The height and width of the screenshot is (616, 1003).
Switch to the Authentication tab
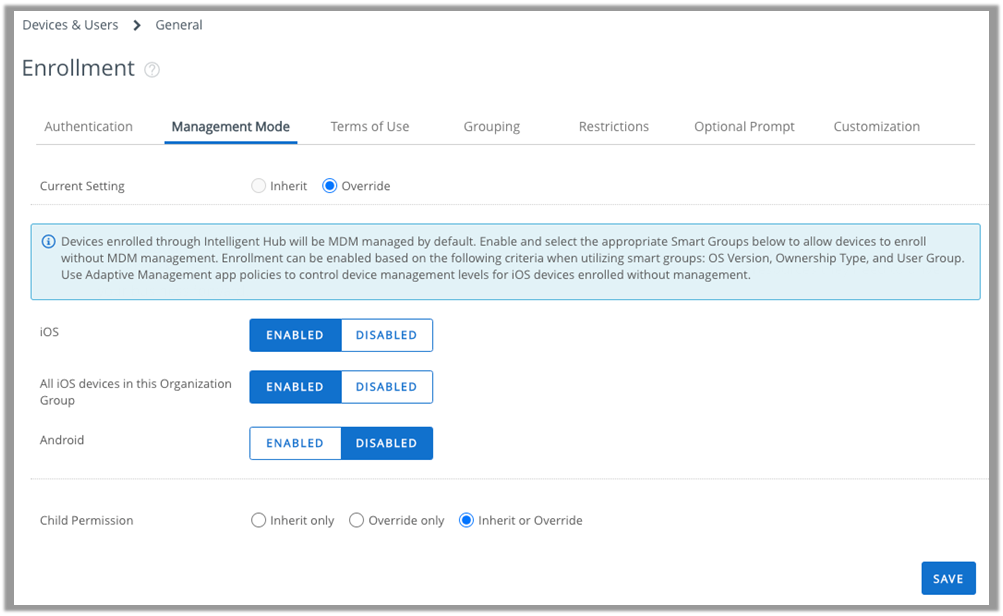coord(89,127)
